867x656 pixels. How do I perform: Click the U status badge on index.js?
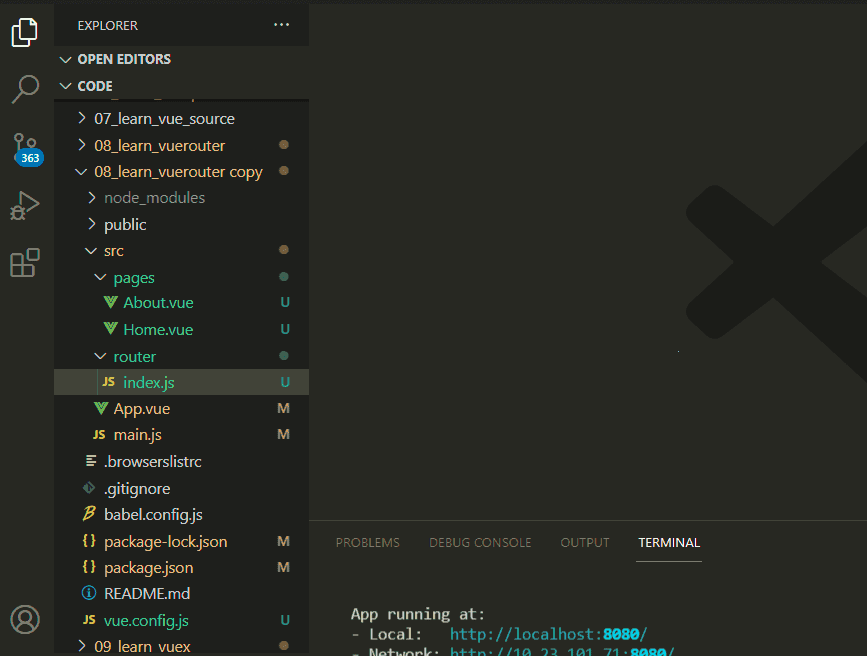coord(285,382)
